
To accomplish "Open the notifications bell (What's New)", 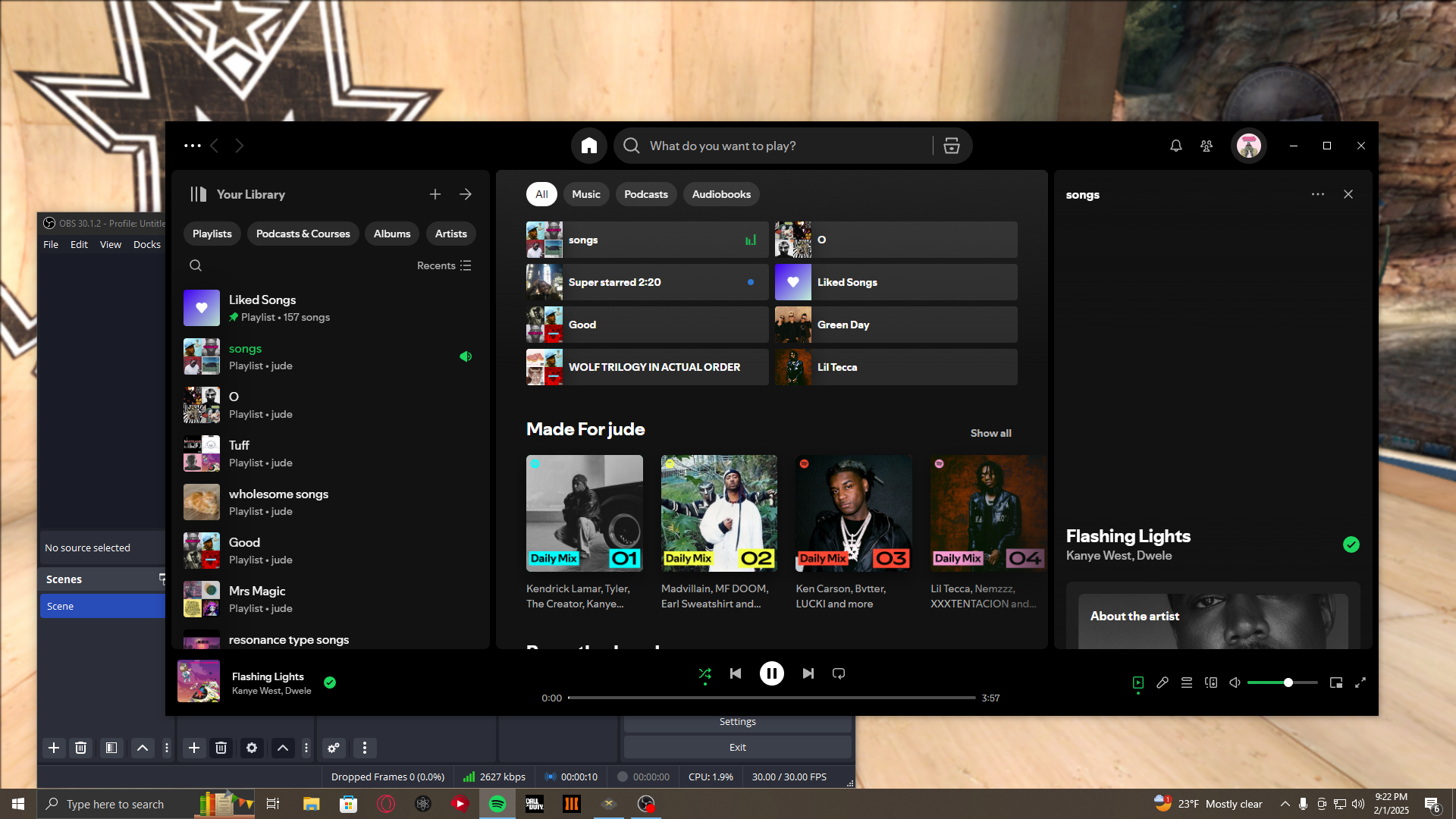I will pyautogui.click(x=1175, y=146).
